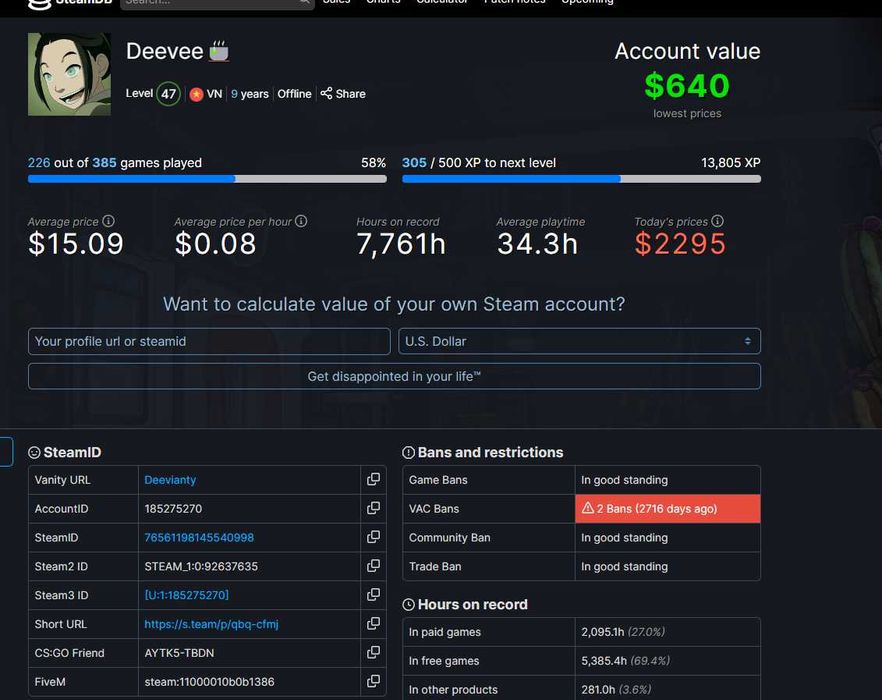Viewport: 882px width, 700px height.
Task: Click the 34.3h average playtime value
Action: coord(537,244)
